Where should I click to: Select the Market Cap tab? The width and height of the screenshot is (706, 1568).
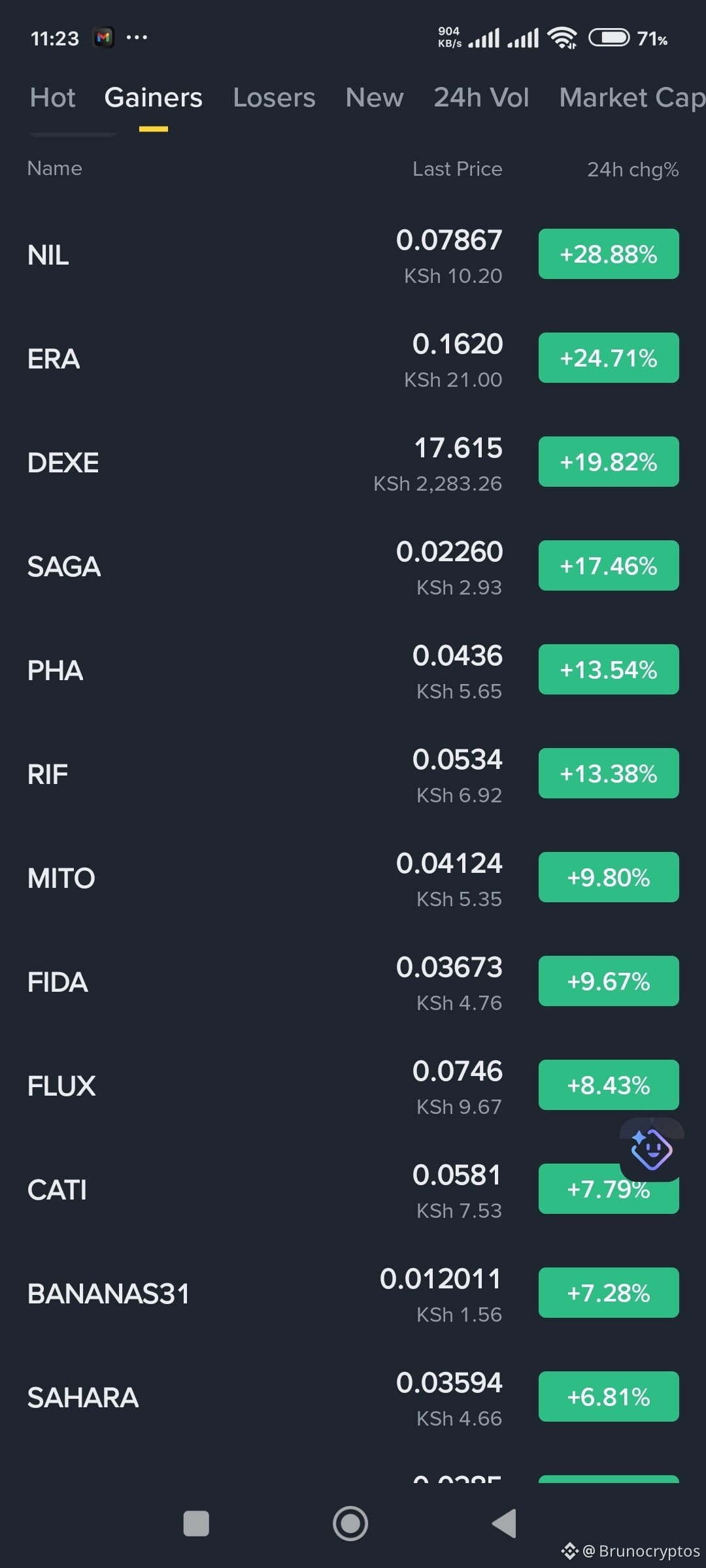coord(632,97)
